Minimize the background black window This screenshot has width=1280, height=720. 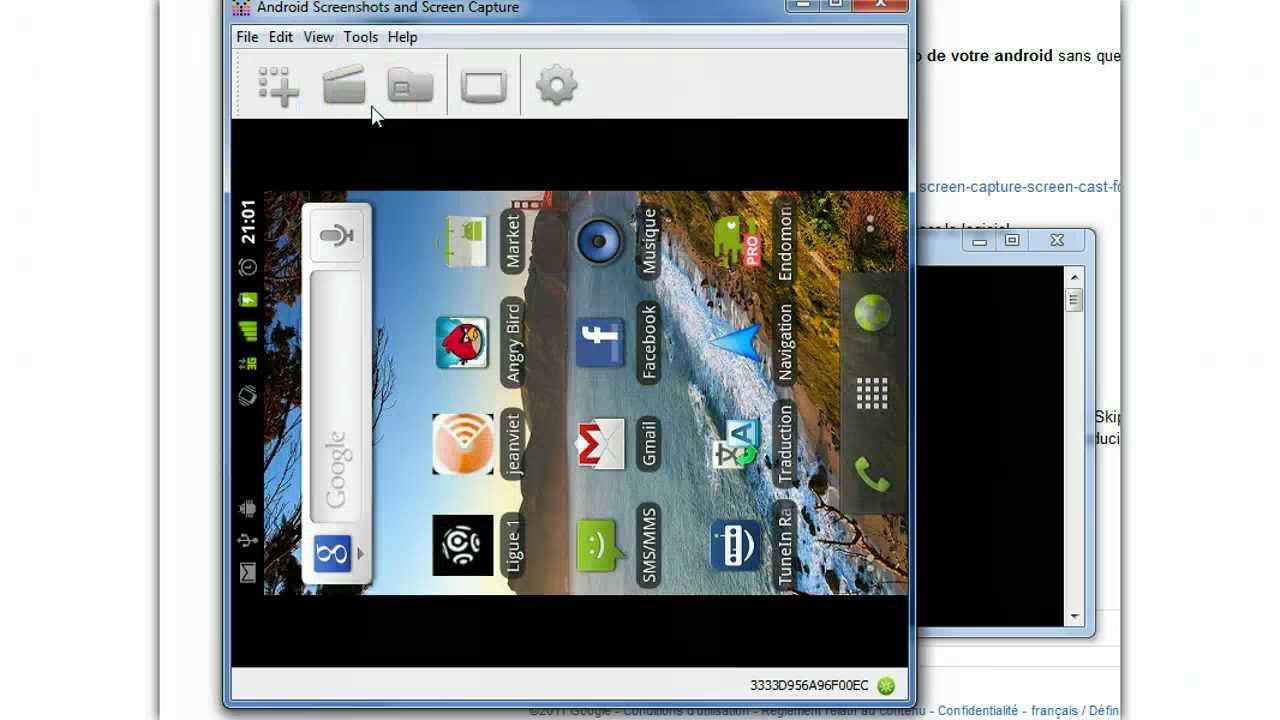click(981, 240)
